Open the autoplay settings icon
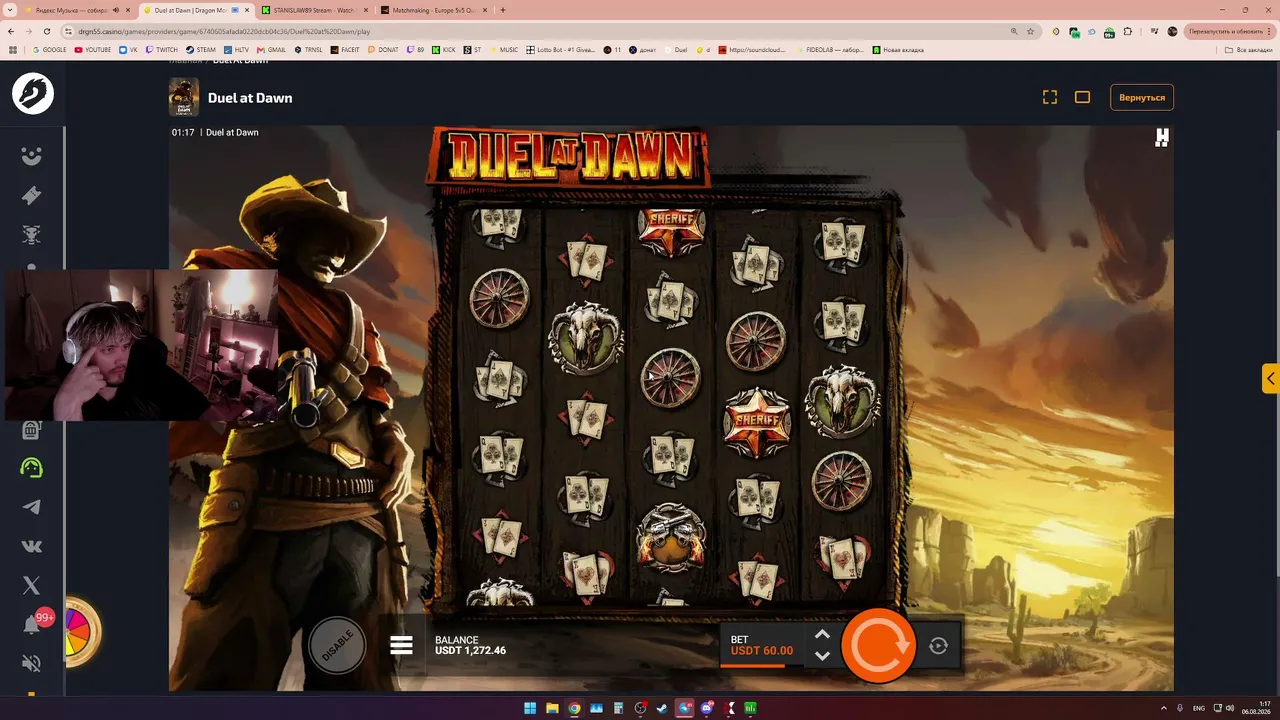Screen dimensions: 1280x720 [x=938, y=646]
